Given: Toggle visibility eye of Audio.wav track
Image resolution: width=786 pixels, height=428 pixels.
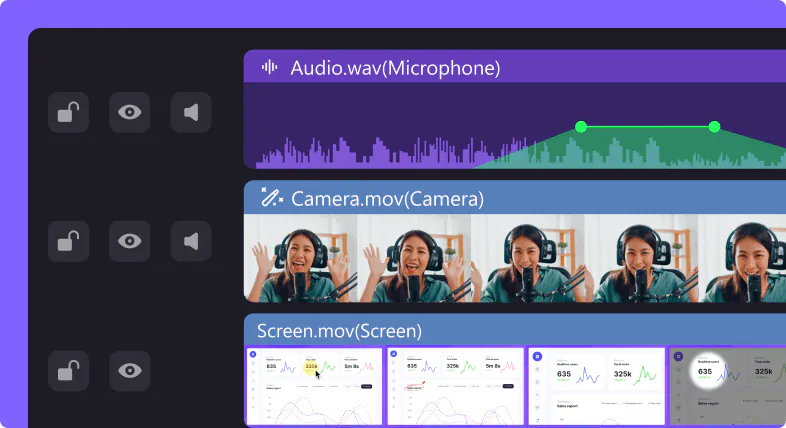Looking at the screenshot, I should click(x=129, y=112).
